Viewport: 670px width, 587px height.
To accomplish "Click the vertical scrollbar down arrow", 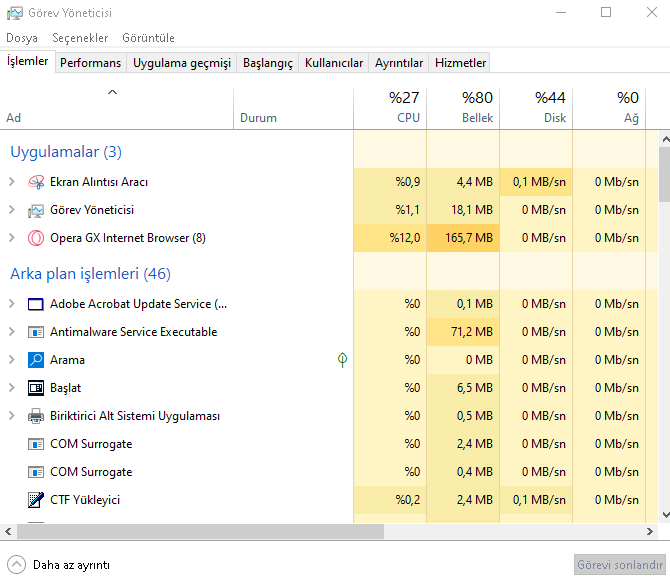I will pyautogui.click(x=665, y=514).
